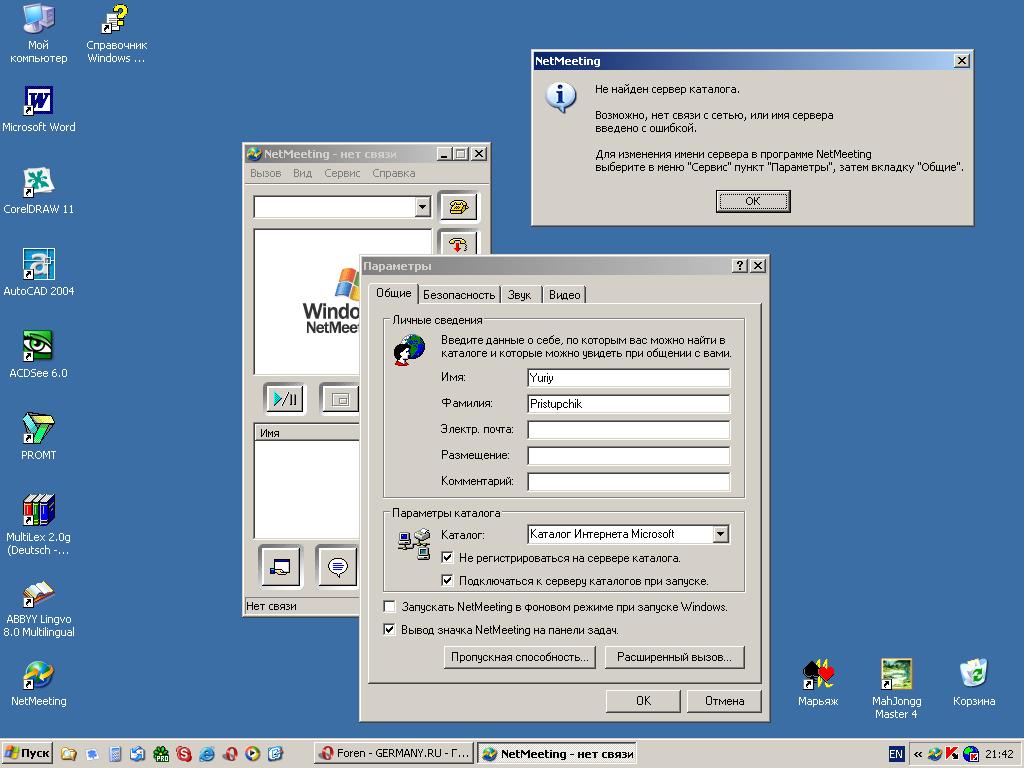
Task: Open the Каталог dropdown list
Action: click(720, 534)
